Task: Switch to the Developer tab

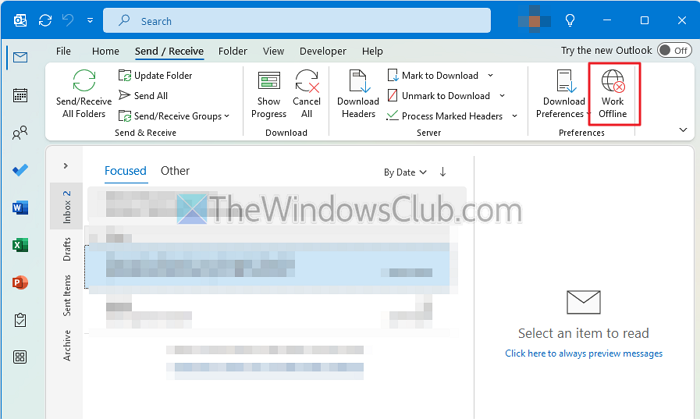Action: coord(323,51)
